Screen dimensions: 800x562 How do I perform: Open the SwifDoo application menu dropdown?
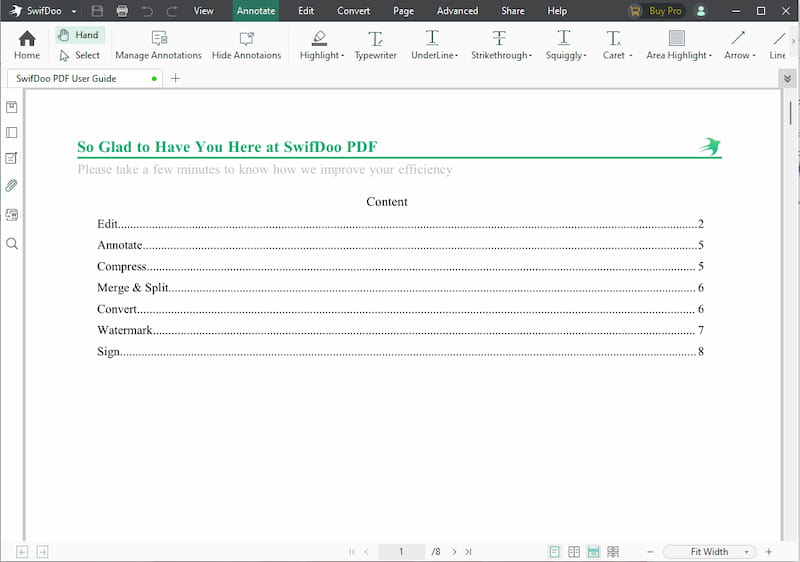[x=74, y=11]
